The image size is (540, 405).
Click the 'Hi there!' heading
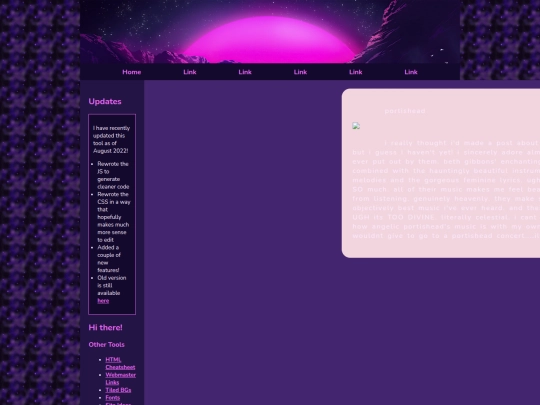click(x=105, y=328)
